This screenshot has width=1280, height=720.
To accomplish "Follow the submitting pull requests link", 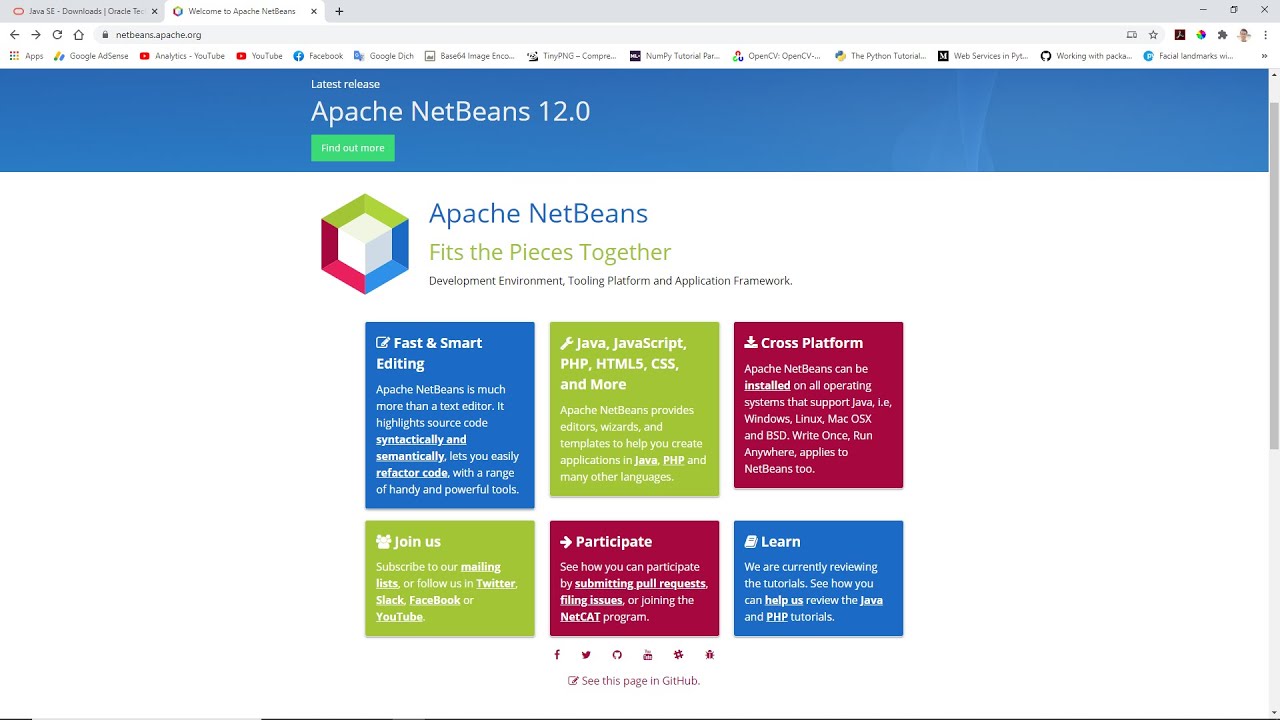I will pyautogui.click(x=641, y=583).
